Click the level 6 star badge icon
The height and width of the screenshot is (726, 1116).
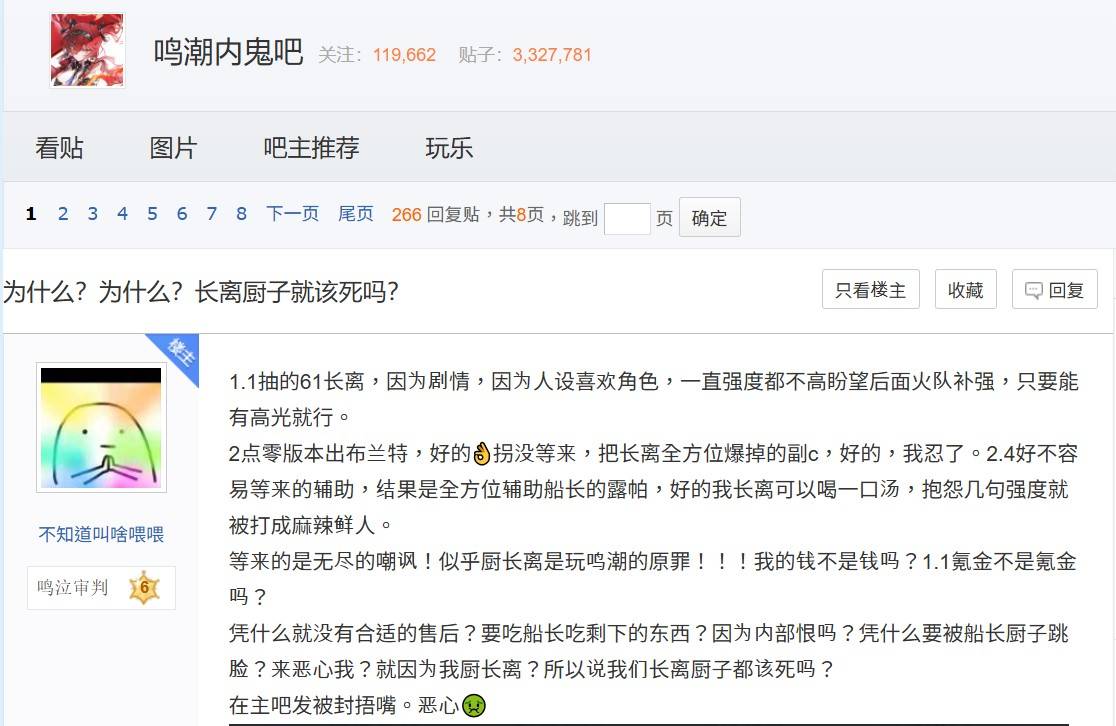coord(144,588)
